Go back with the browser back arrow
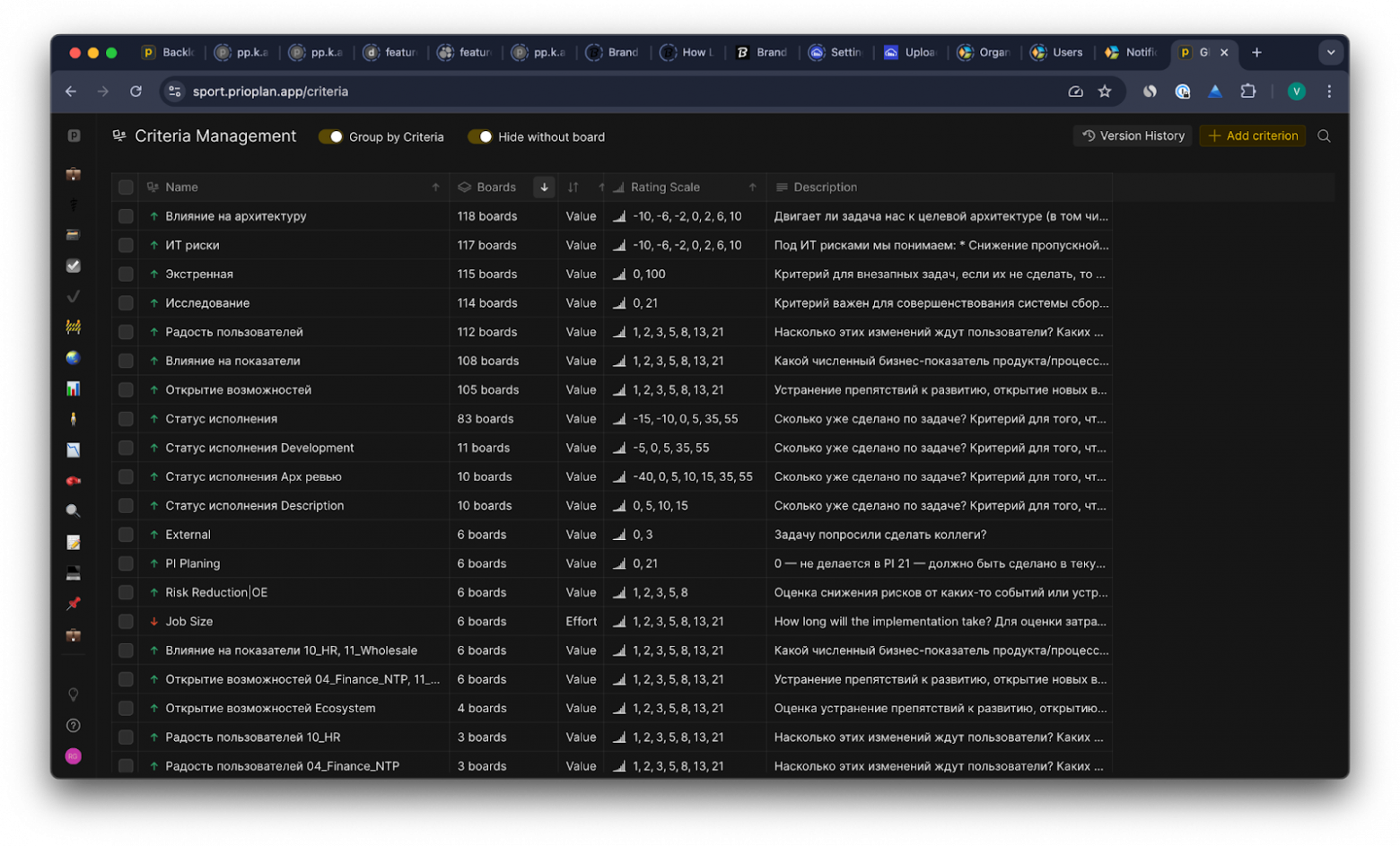This screenshot has height=846, width=1400. [71, 92]
